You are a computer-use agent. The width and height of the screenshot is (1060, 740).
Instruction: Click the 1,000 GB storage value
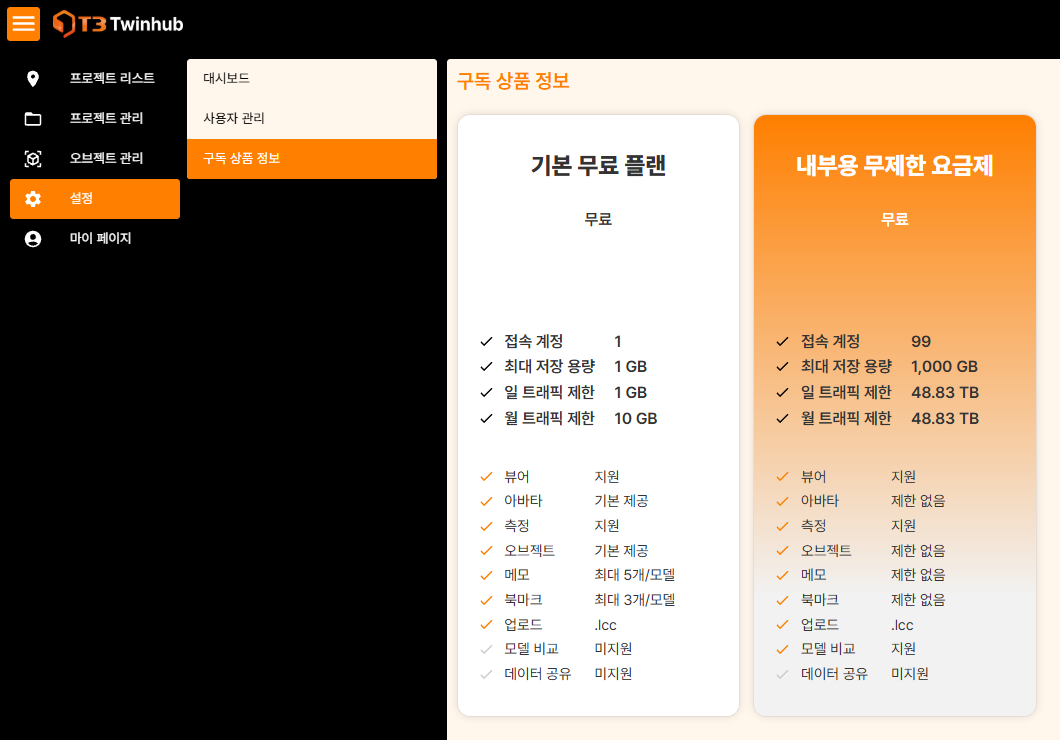tap(944, 366)
